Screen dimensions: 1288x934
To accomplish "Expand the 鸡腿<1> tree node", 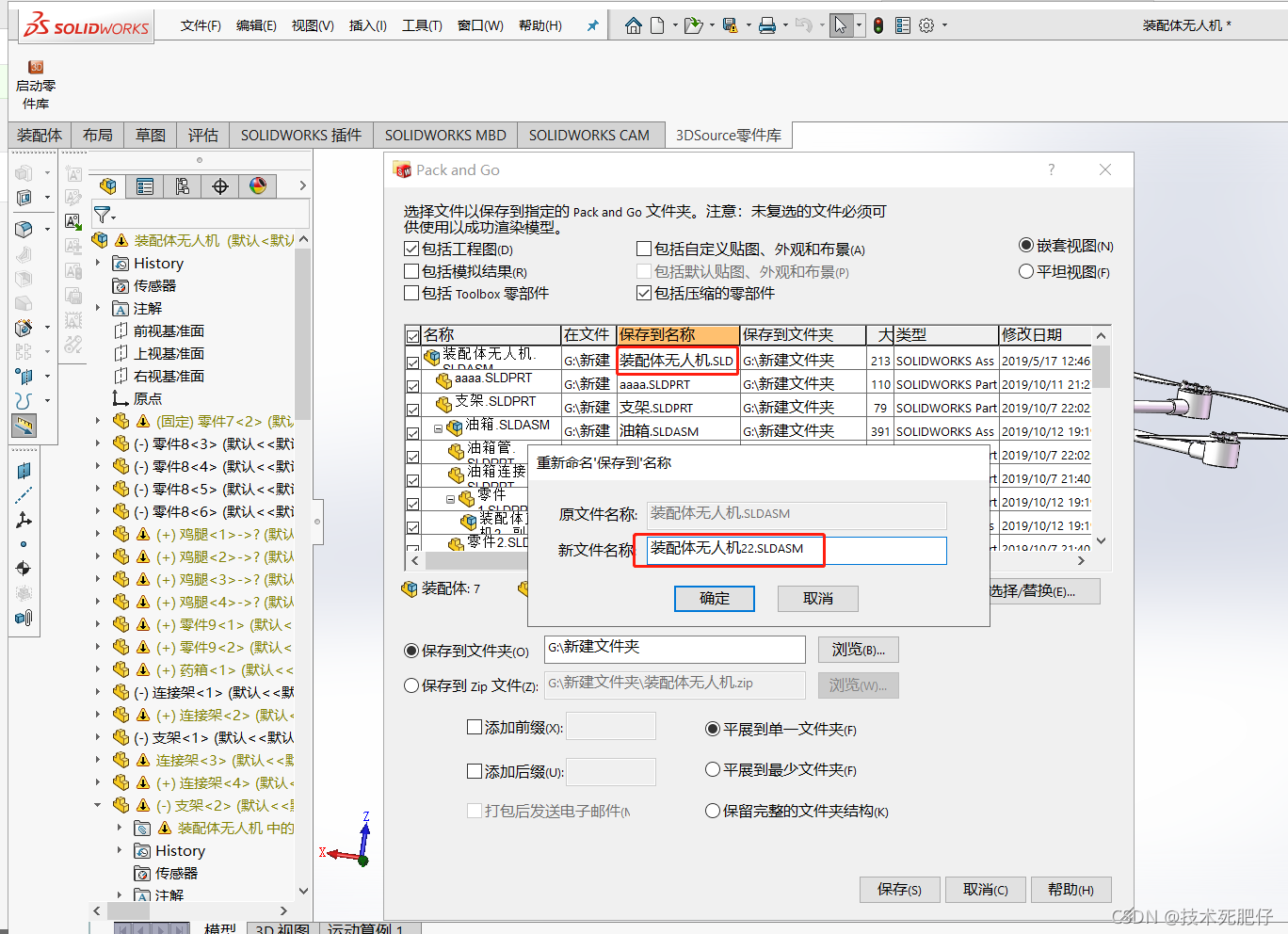I will coord(98,534).
